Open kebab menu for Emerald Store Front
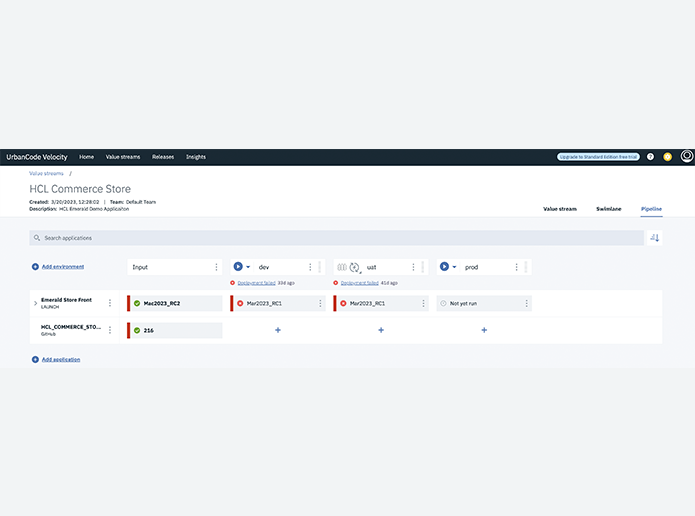Viewport: 695px width, 516px height. (x=110, y=303)
